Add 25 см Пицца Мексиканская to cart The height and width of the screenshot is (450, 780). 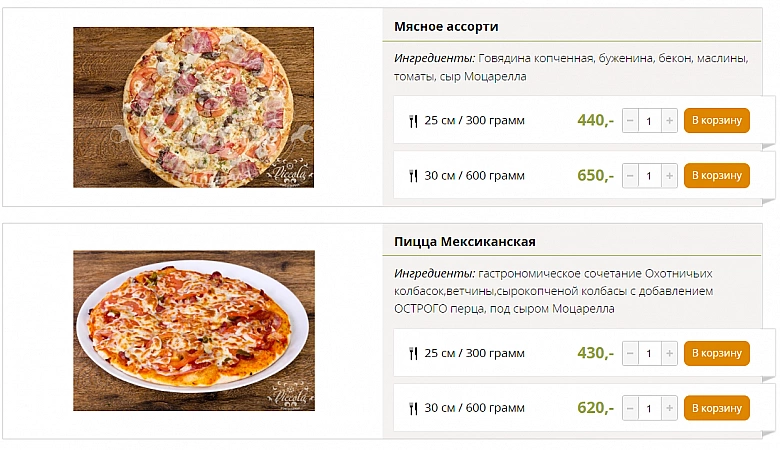[716, 353]
